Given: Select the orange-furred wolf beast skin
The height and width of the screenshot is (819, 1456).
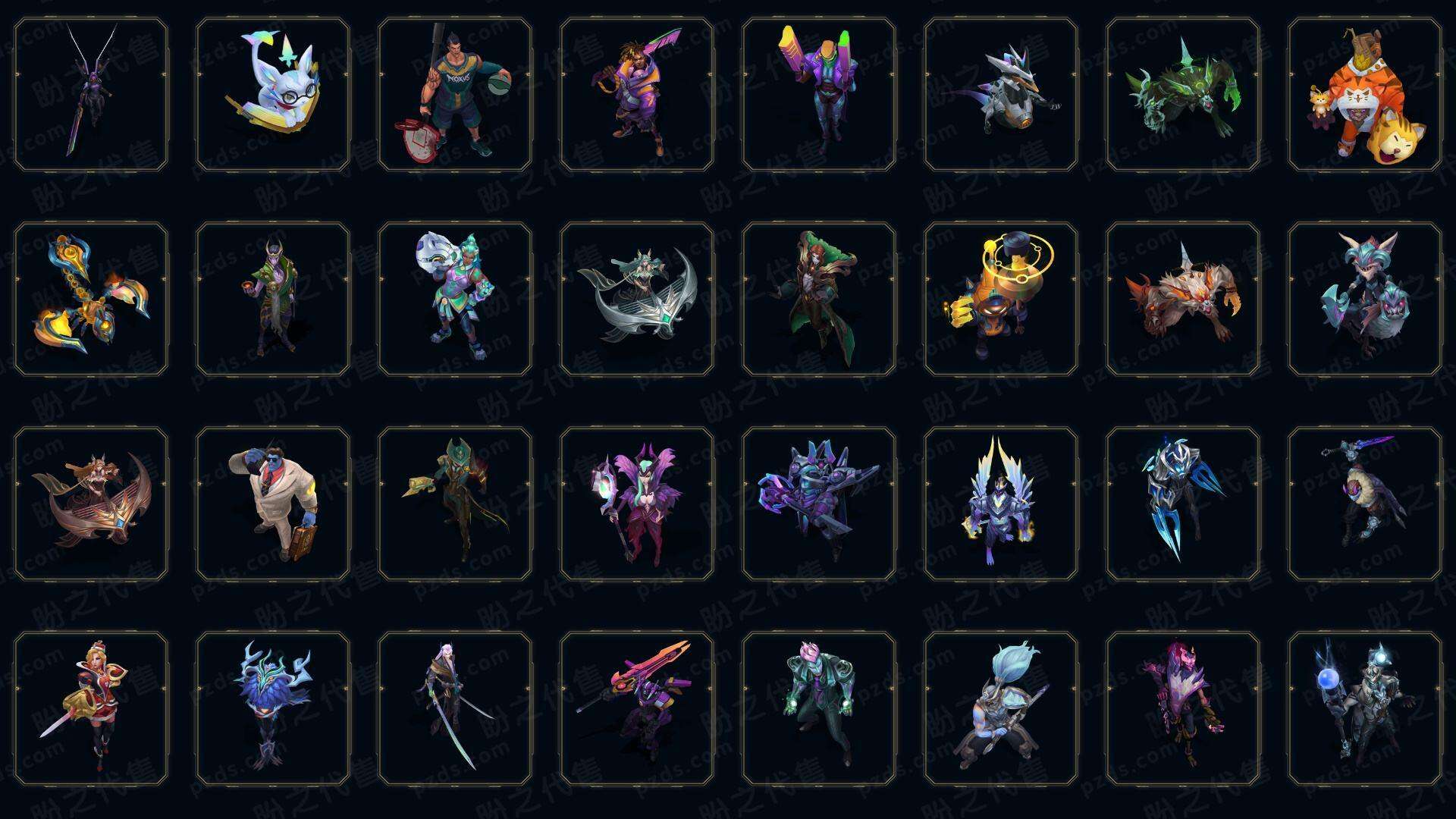Looking at the screenshot, I should pos(1183,299).
